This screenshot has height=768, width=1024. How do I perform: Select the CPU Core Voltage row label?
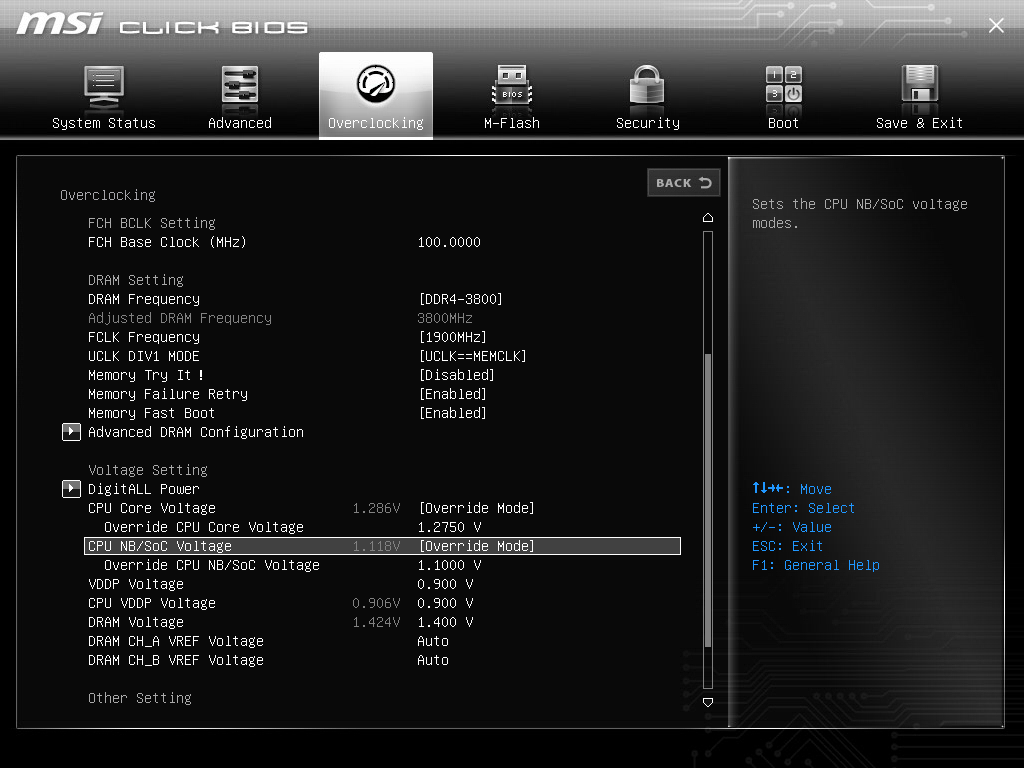tap(152, 508)
